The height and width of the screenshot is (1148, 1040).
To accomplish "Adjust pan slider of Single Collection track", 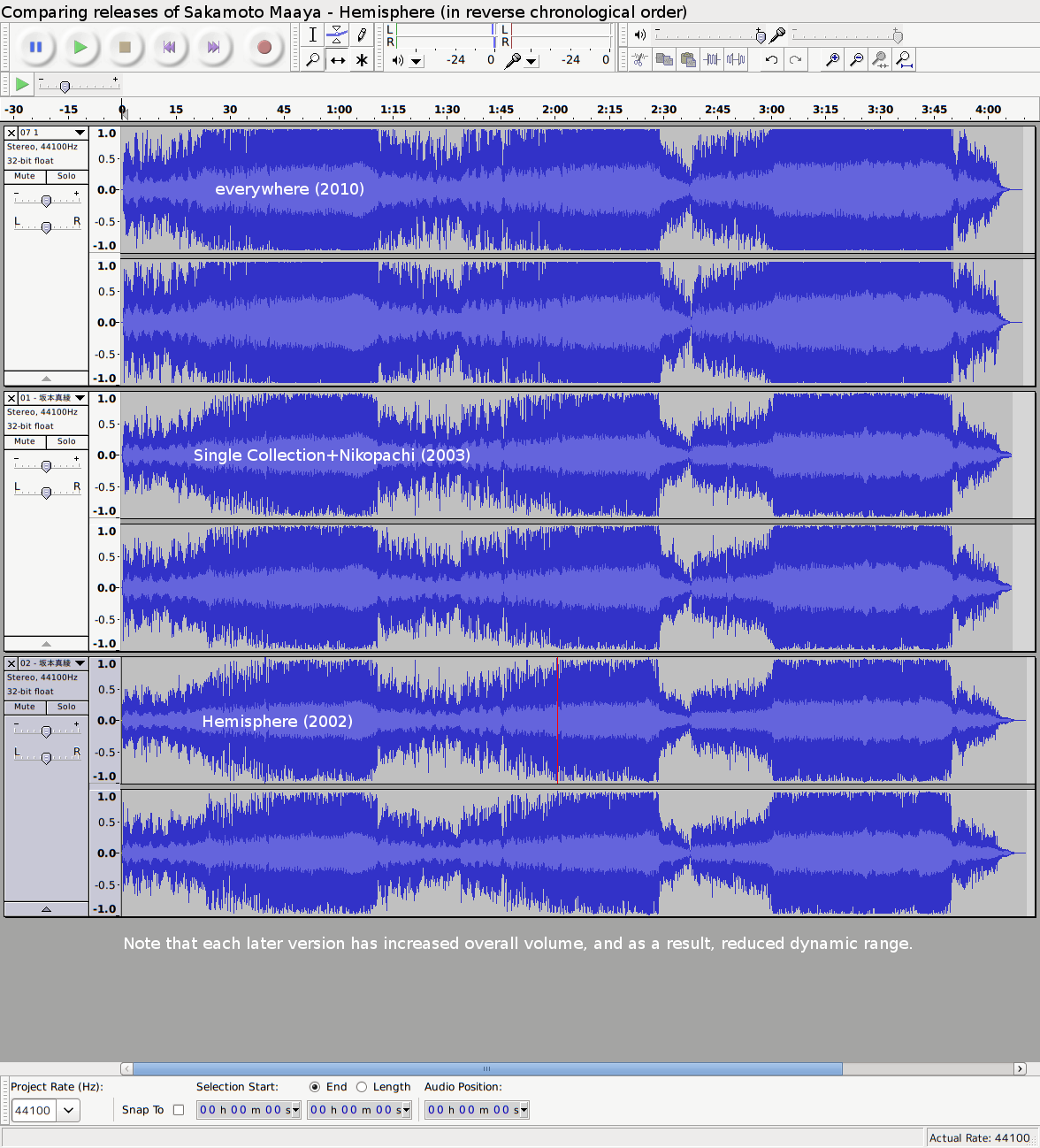I will [x=46, y=493].
